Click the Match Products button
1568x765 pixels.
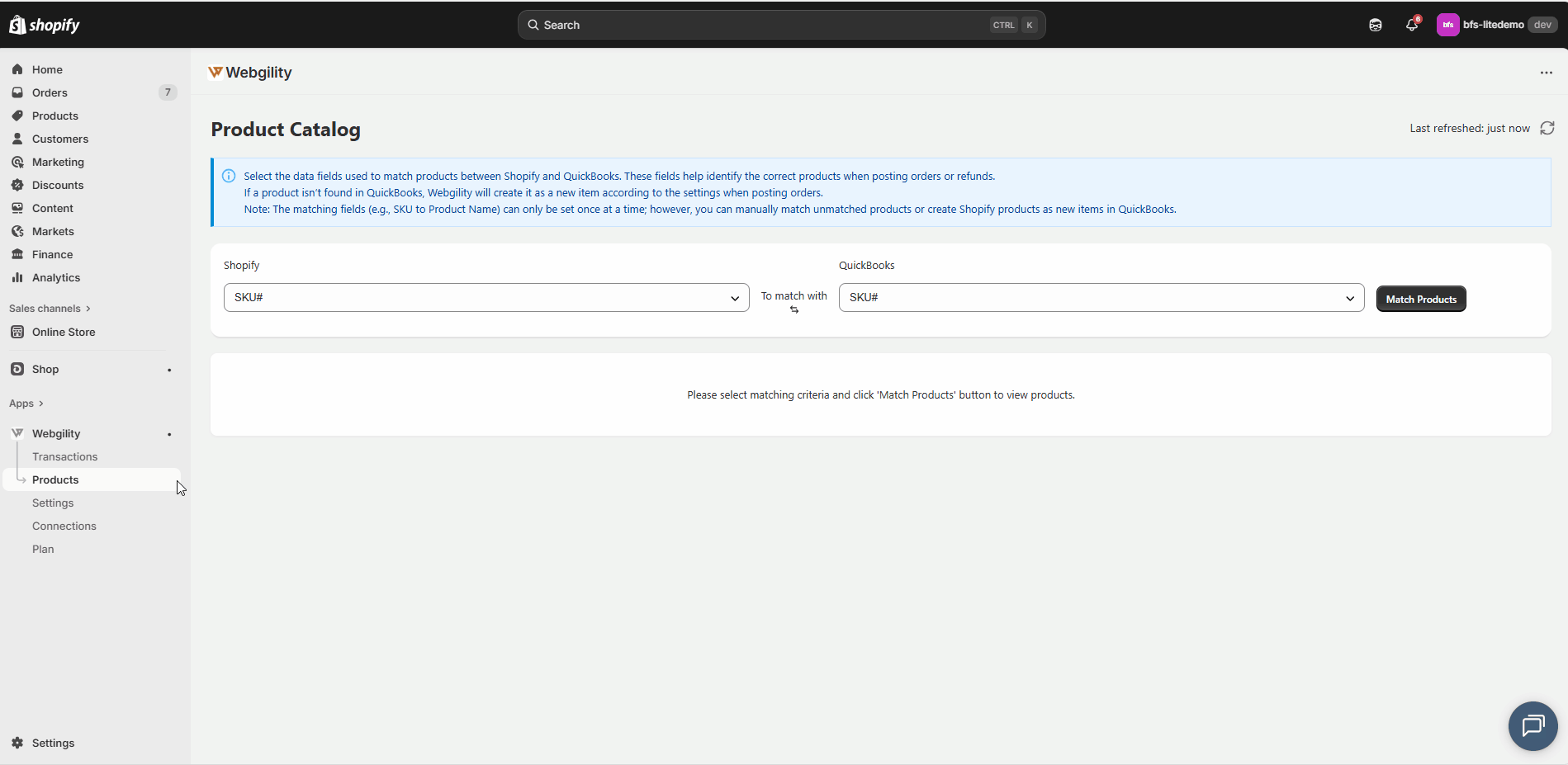tap(1420, 299)
